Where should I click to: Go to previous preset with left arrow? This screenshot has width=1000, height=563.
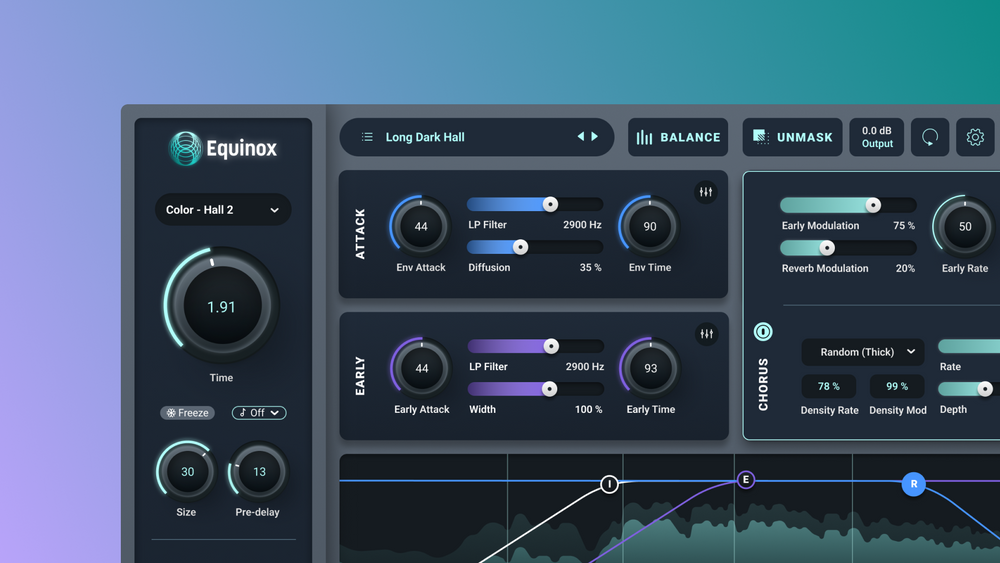(580, 136)
